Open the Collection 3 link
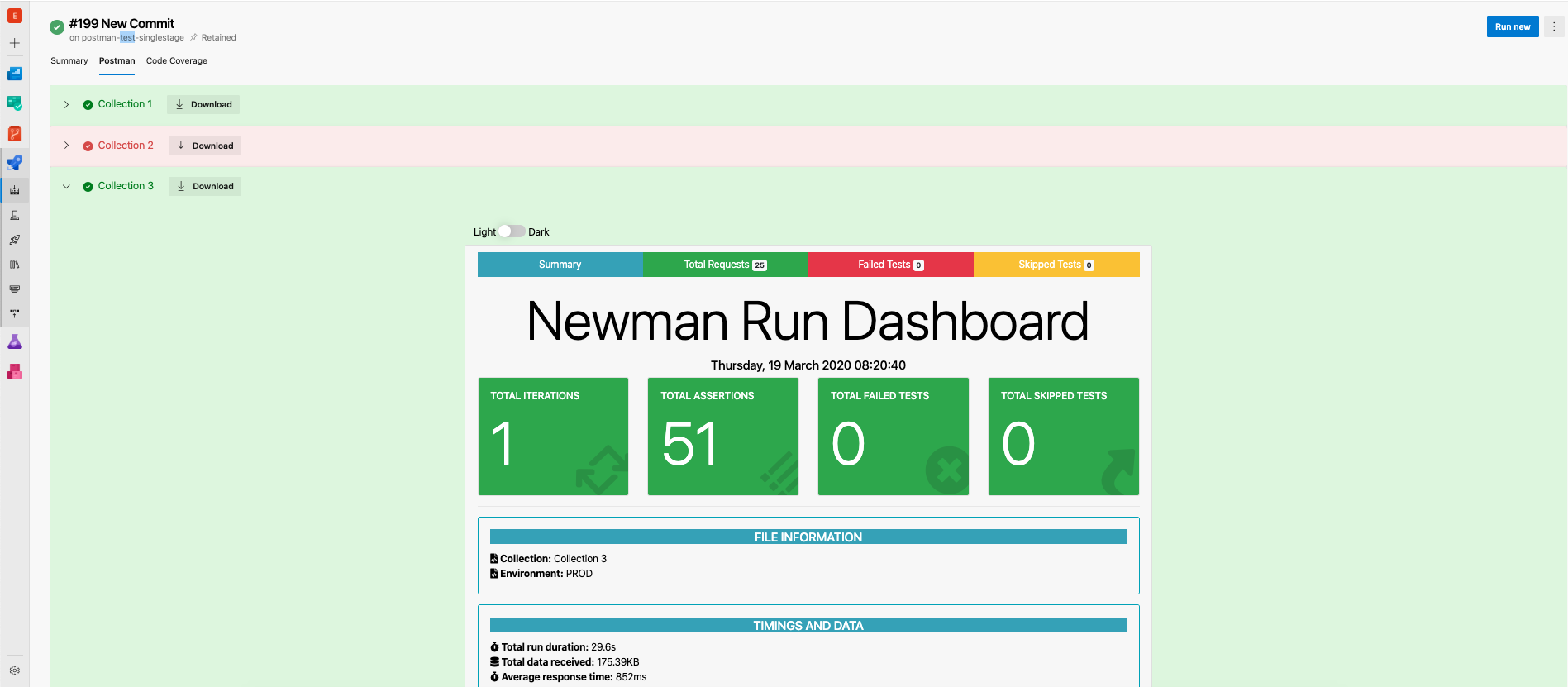The height and width of the screenshot is (687, 1568). point(126,186)
